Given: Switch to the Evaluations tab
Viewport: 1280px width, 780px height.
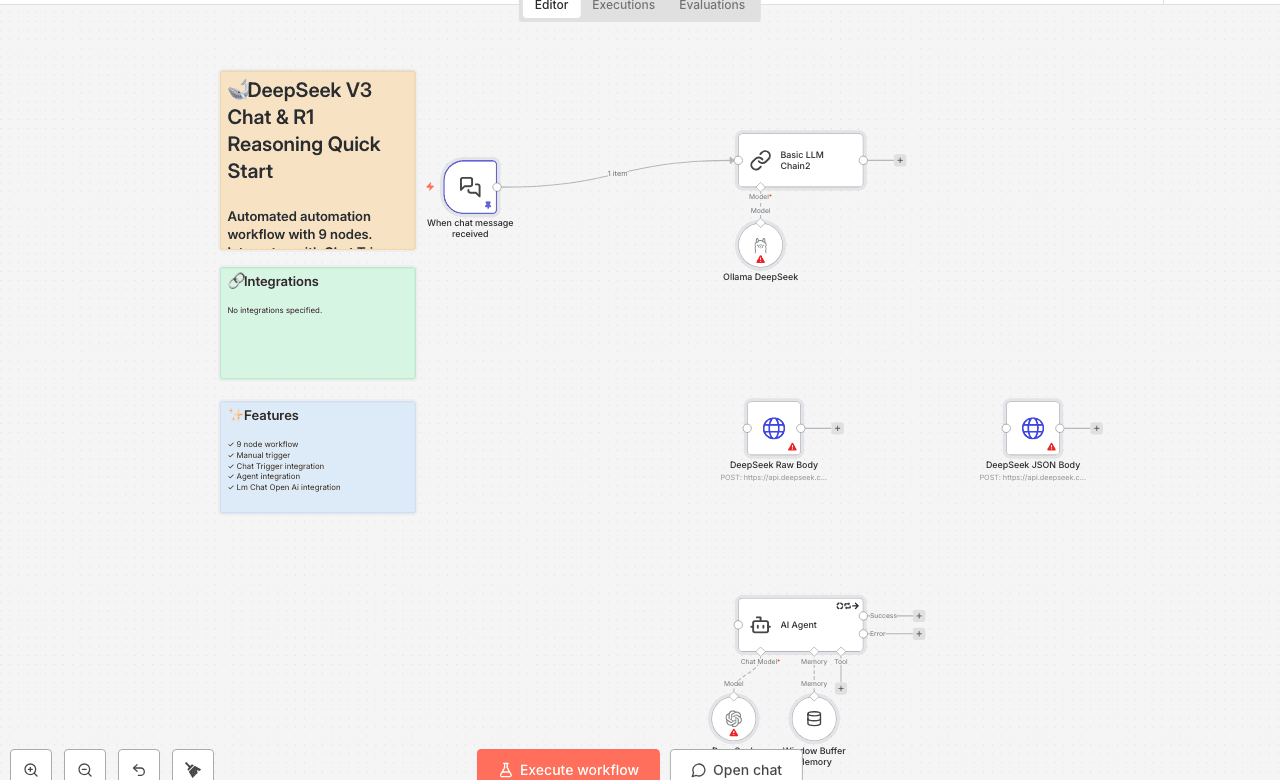Looking at the screenshot, I should click(x=711, y=5).
